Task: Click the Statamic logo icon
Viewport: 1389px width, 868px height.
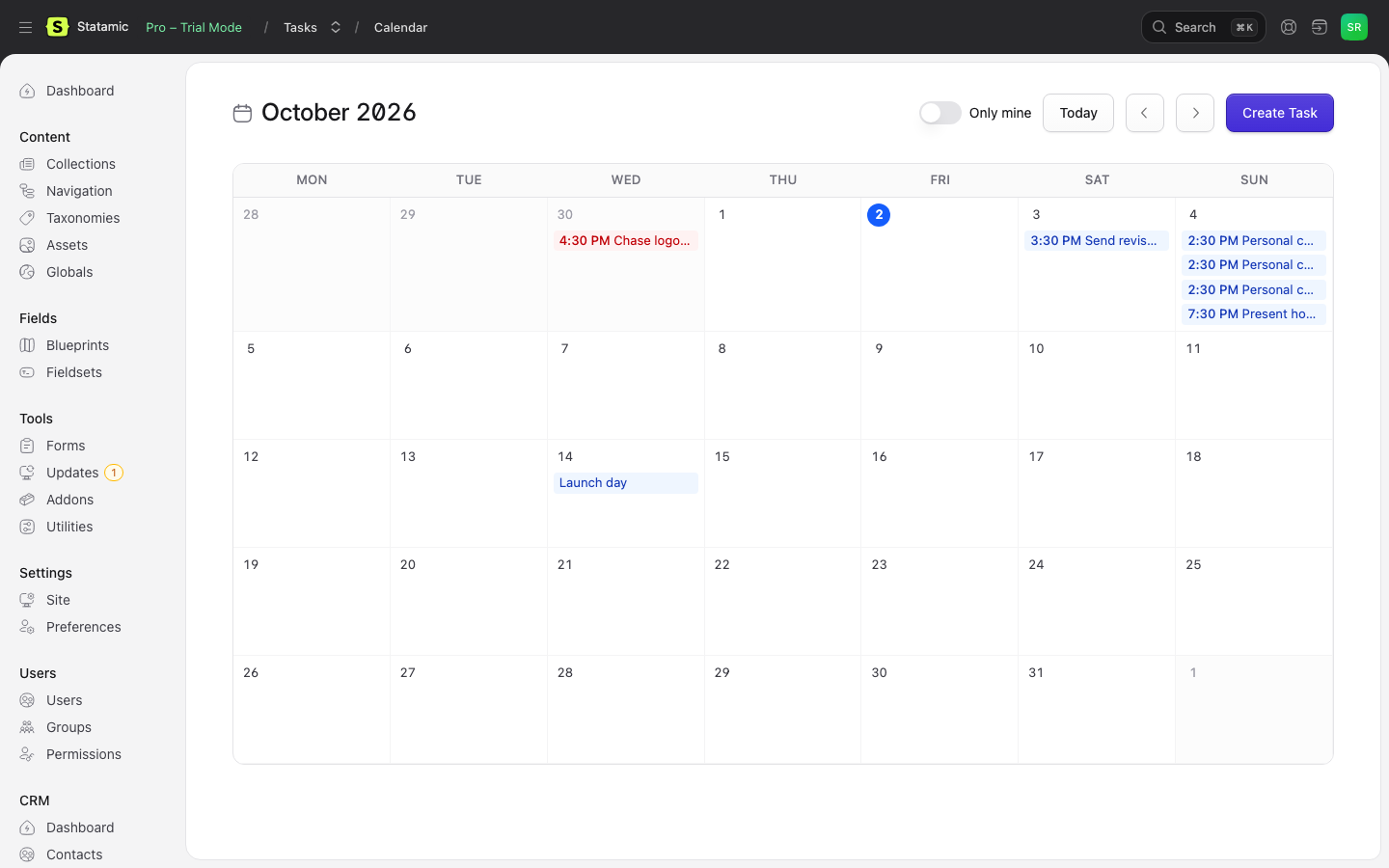Action: pyautogui.click(x=58, y=27)
